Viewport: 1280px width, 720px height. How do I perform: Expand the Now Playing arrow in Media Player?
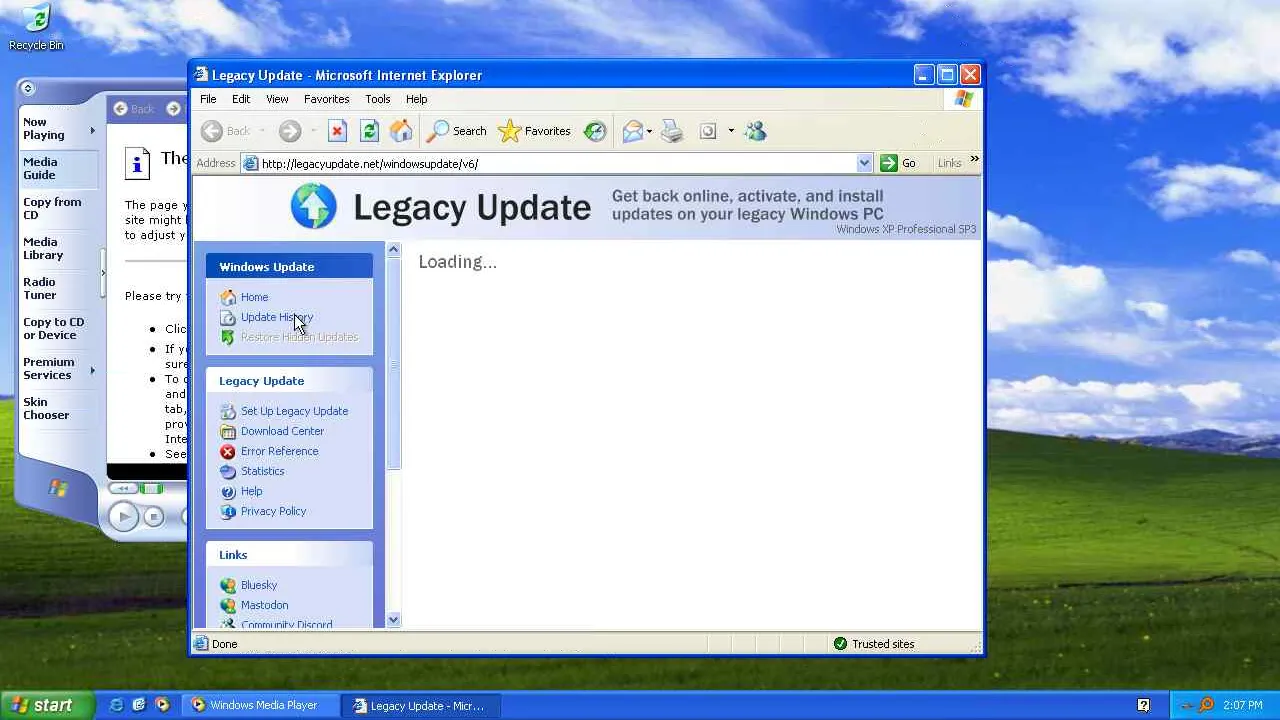click(93, 130)
